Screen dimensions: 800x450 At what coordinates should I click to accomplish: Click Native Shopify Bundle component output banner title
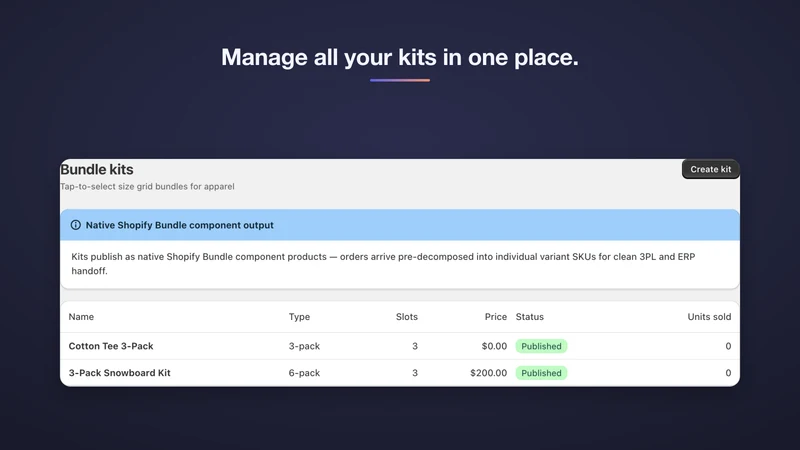coord(180,225)
